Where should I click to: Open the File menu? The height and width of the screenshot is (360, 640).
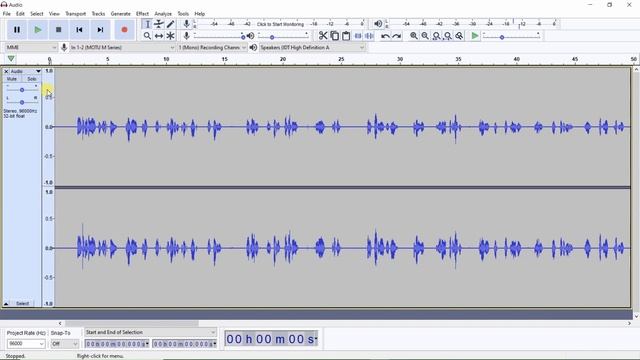click(x=7, y=14)
